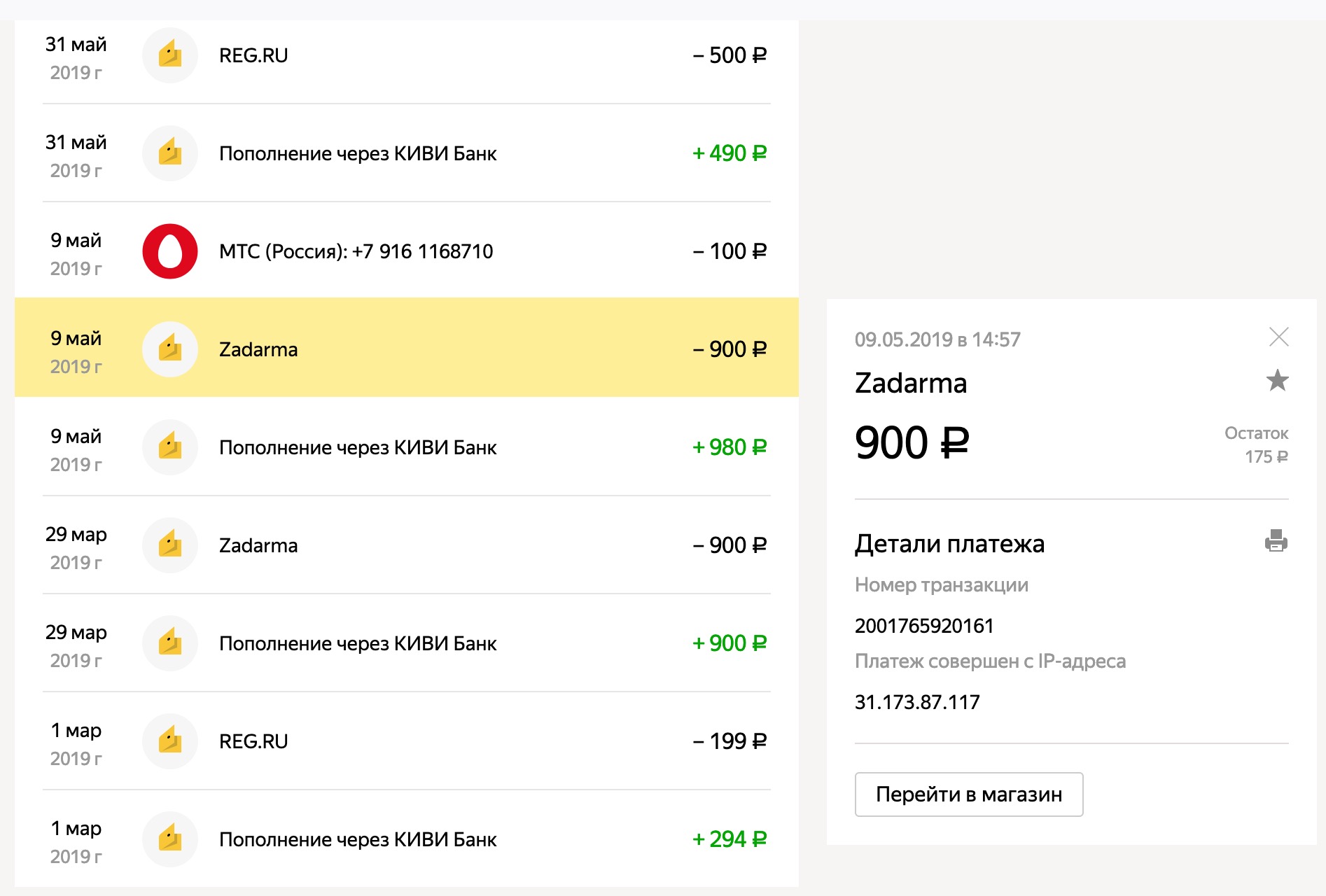Click wallet icon of 29 мар Zadarma payment
Image resolution: width=1326 pixels, height=896 pixels.
170,545
